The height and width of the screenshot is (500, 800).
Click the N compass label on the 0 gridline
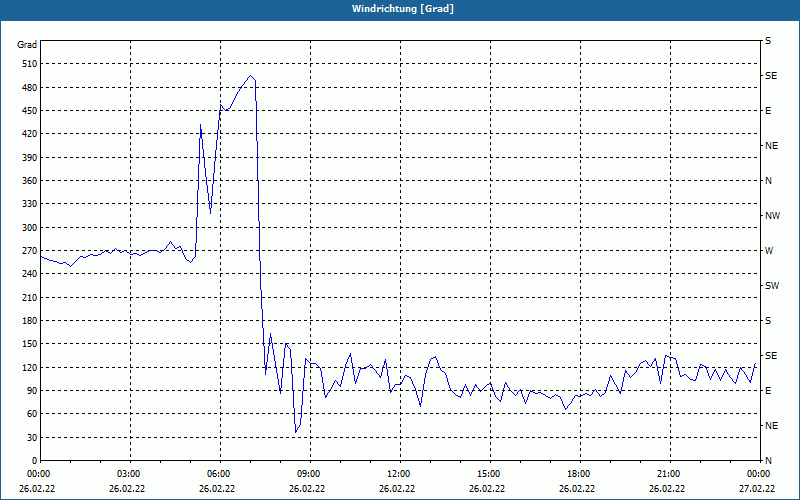coord(768,461)
